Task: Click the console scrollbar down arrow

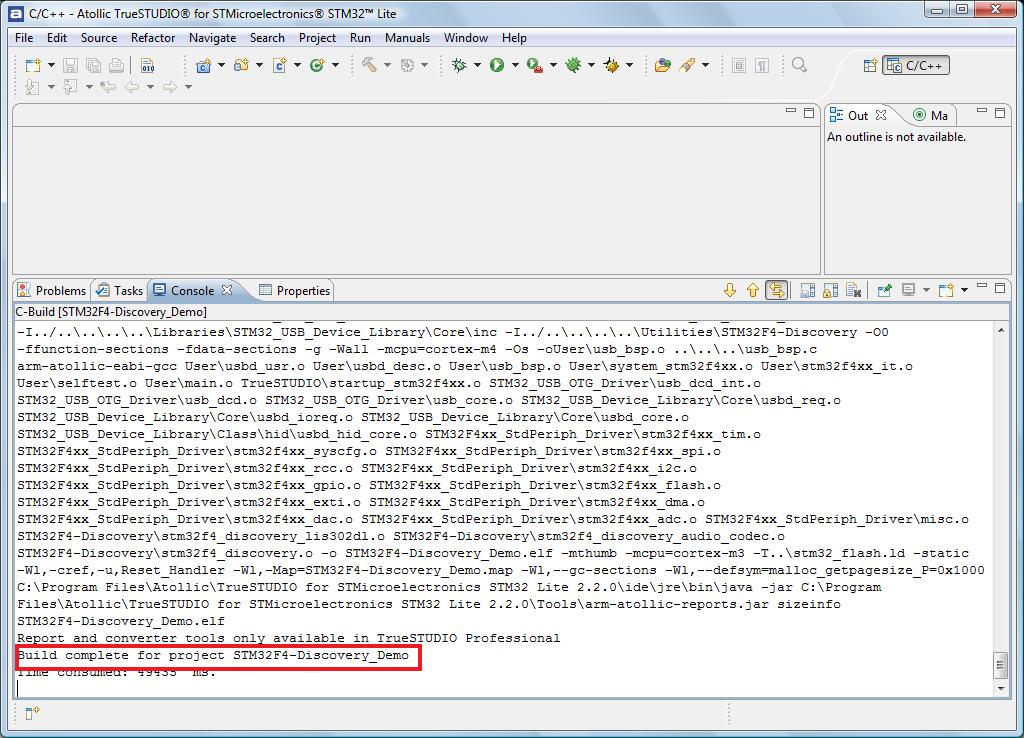Action: [x=1000, y=688]
